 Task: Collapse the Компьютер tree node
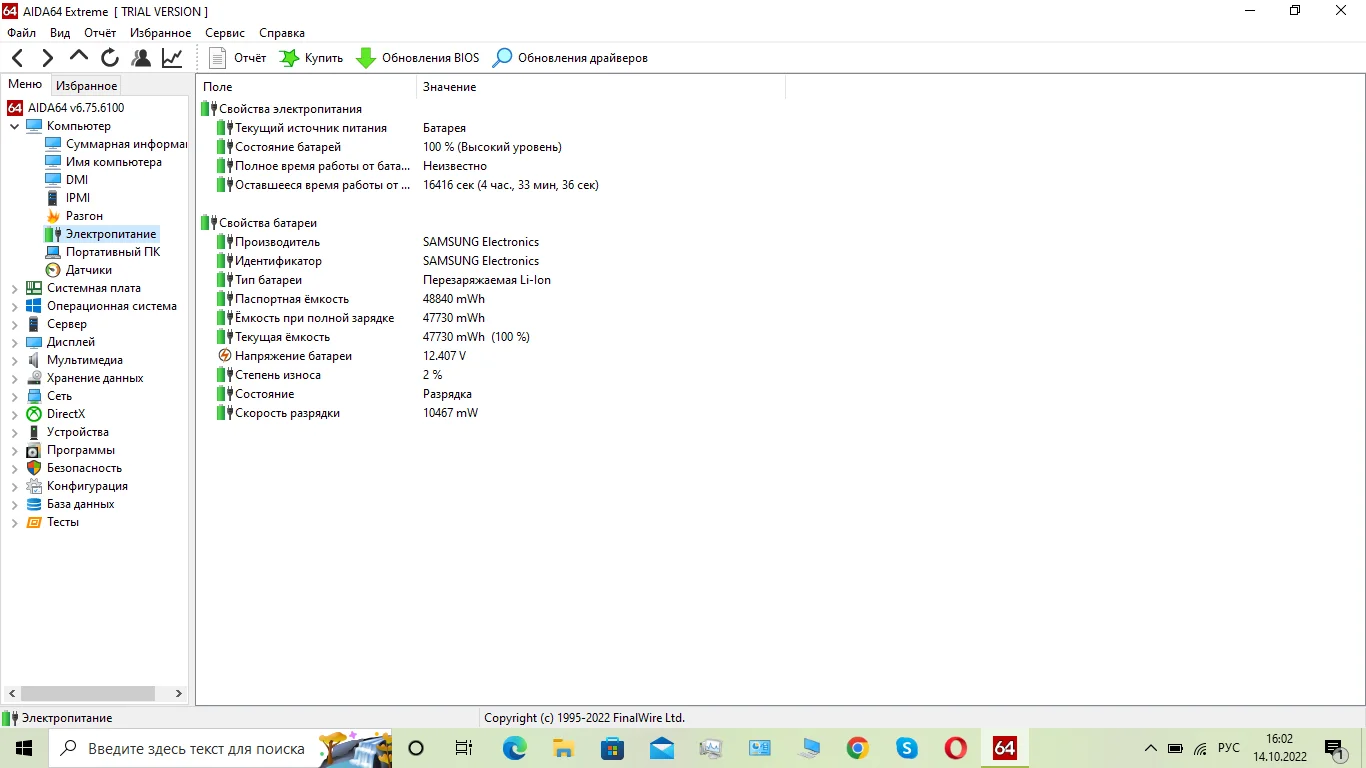click(14, 126)
